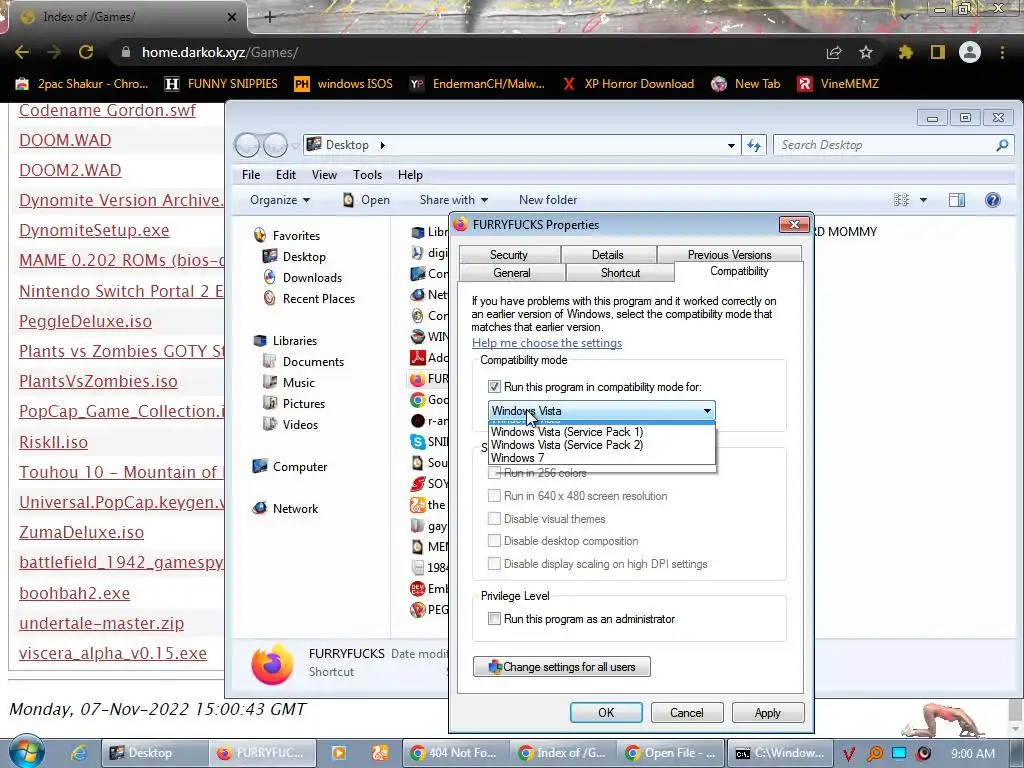This screenshot has height=768, width=1024.
Task: Expand Organize dropdown in Explorer
Action: (x=280, y=200)
